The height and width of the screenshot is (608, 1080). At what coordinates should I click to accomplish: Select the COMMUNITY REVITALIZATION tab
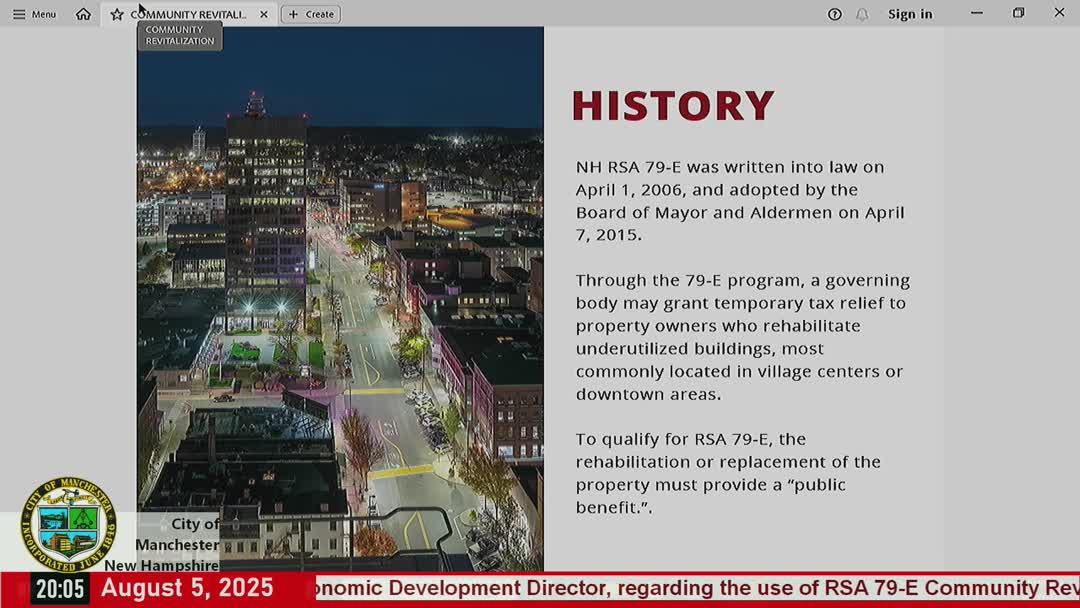click(187, 13)
